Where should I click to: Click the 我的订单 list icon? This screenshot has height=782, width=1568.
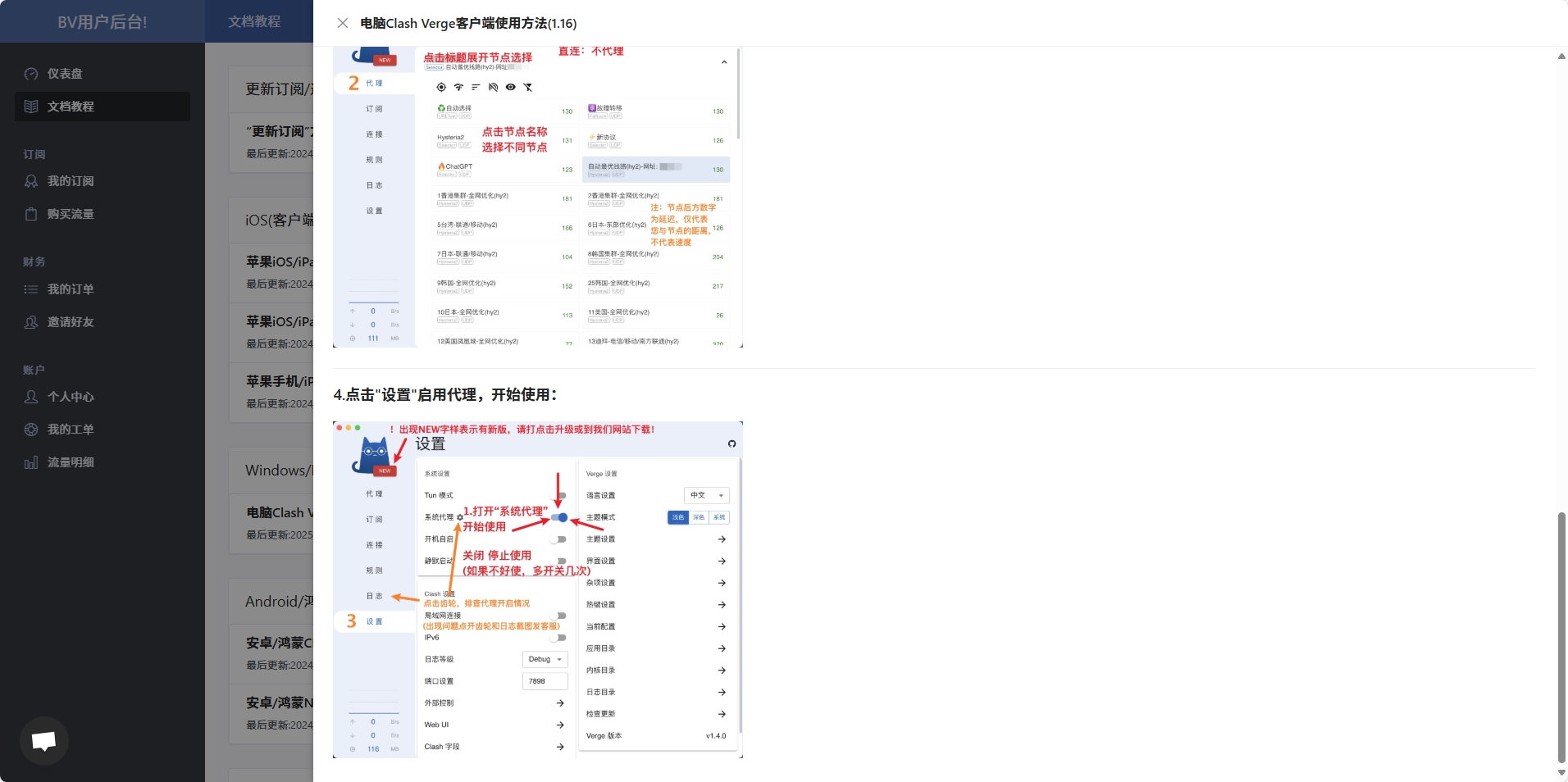click(31, 289)
